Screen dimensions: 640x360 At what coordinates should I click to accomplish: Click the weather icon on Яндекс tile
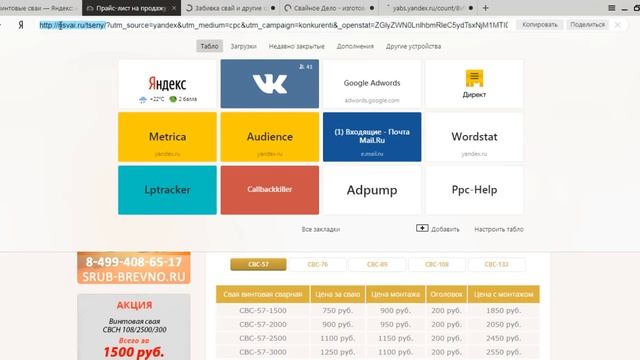pyautogui.click(x=142, y=100)
